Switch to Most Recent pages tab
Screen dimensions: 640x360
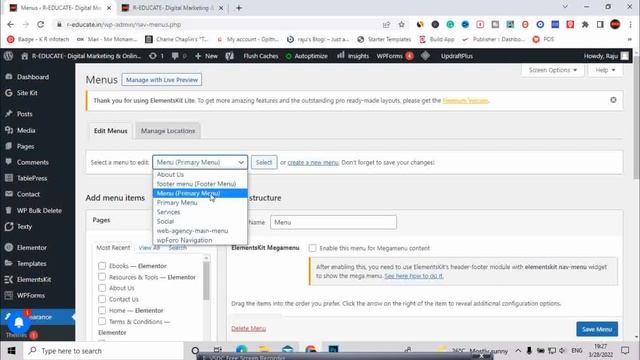pos(113,248)
